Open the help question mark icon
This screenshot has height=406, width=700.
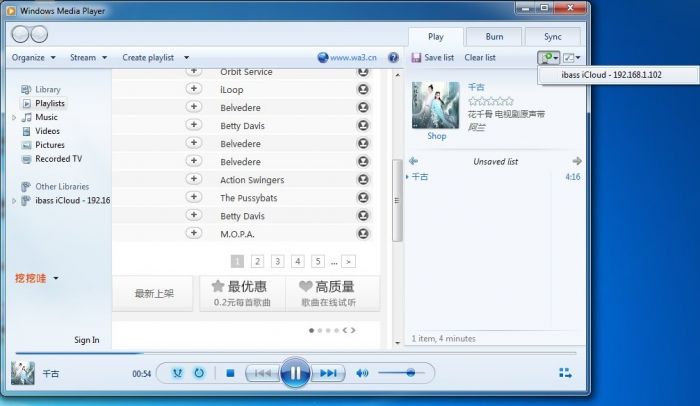393,58
